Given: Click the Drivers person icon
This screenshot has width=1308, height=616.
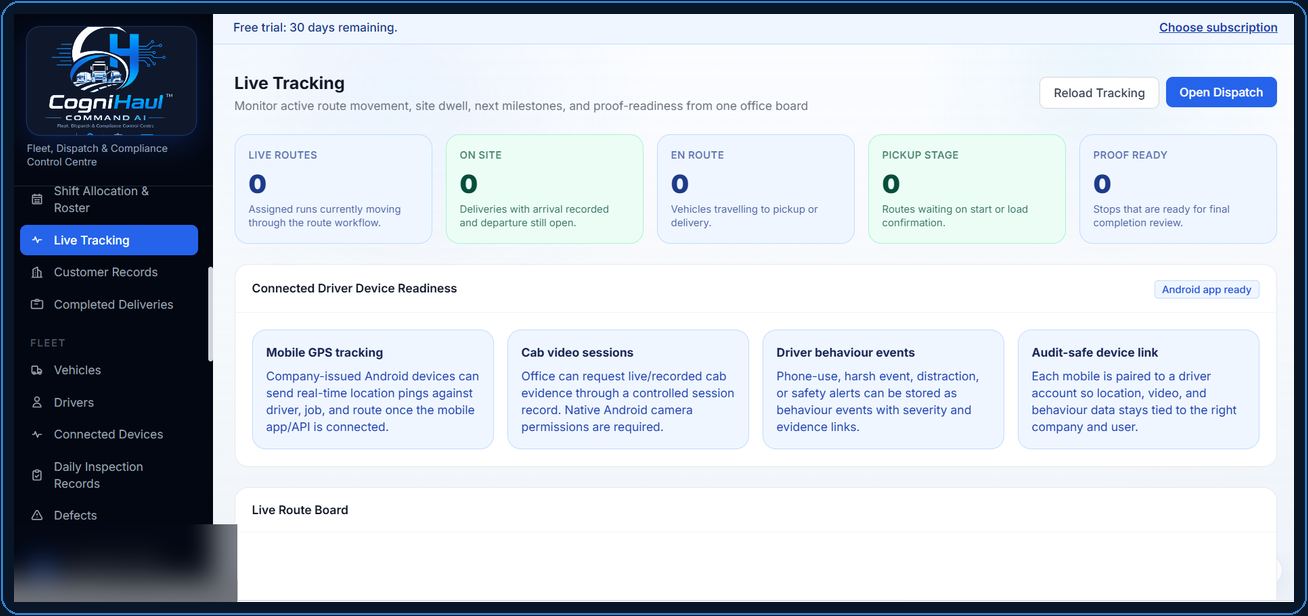Looking at the screenshot, I should pos(37,402).
